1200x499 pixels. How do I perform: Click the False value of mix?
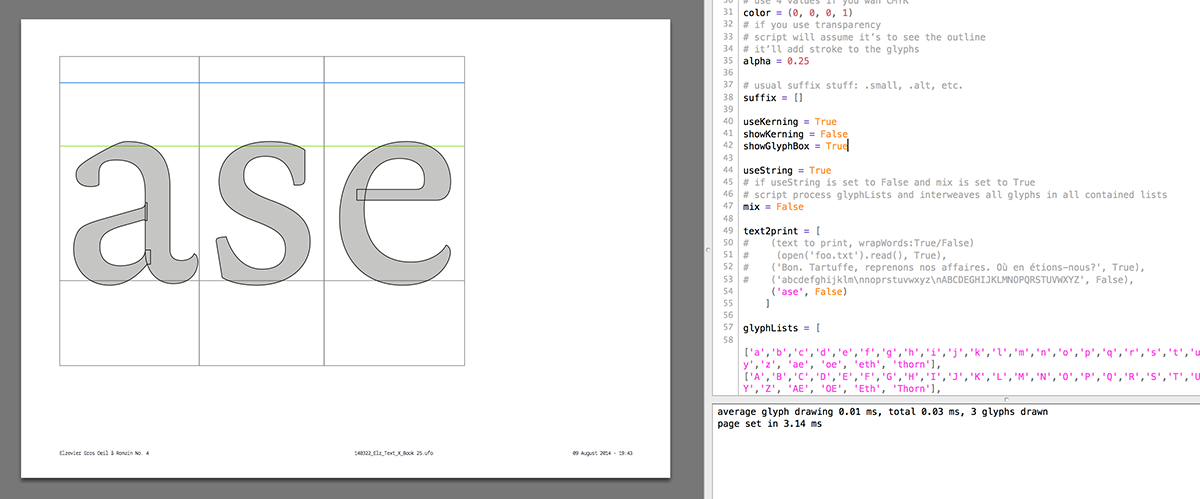(x=789, y=207)
